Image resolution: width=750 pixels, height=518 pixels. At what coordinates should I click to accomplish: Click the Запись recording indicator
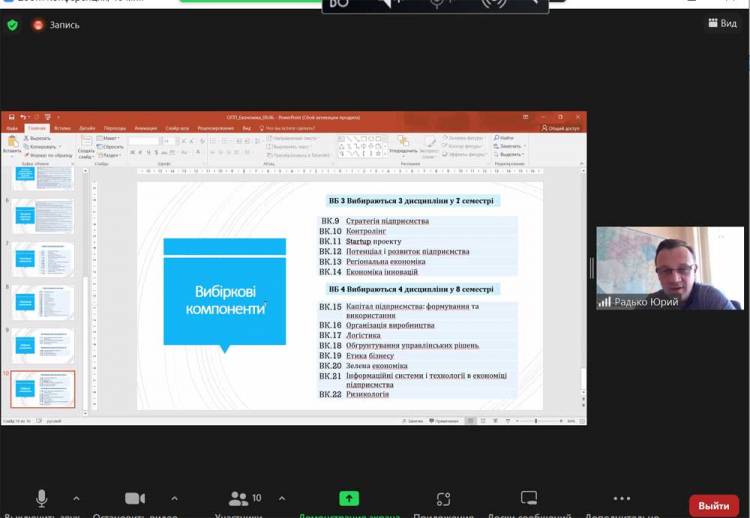pyautogui.click(x=56, y=24)
